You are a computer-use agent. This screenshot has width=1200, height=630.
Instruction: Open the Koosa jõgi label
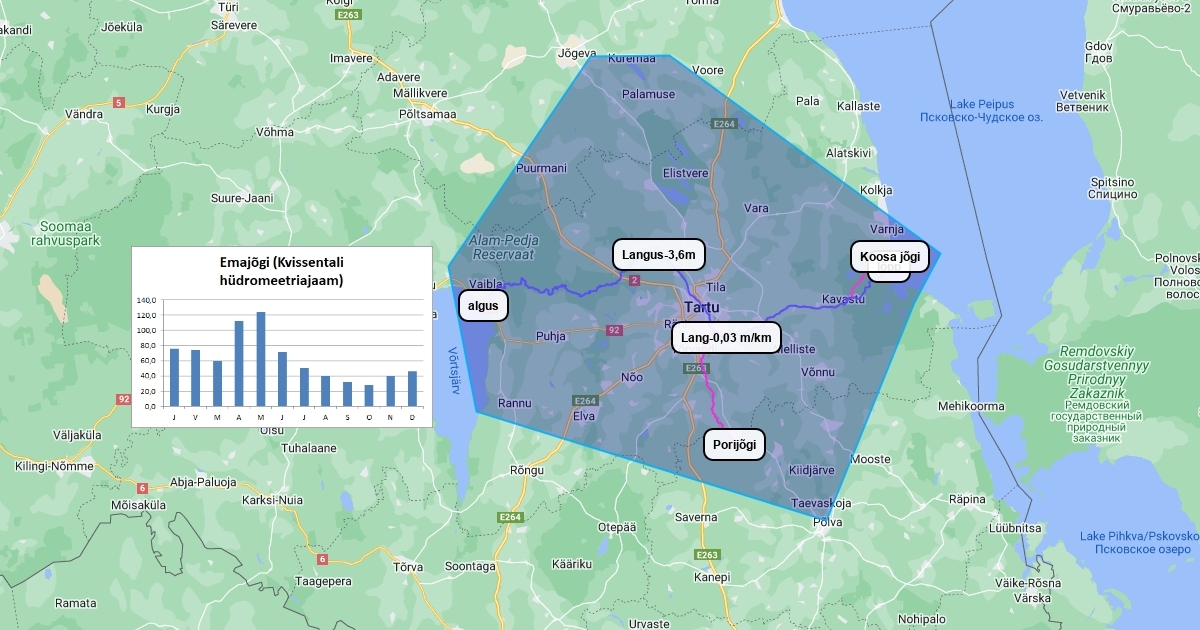889,257
